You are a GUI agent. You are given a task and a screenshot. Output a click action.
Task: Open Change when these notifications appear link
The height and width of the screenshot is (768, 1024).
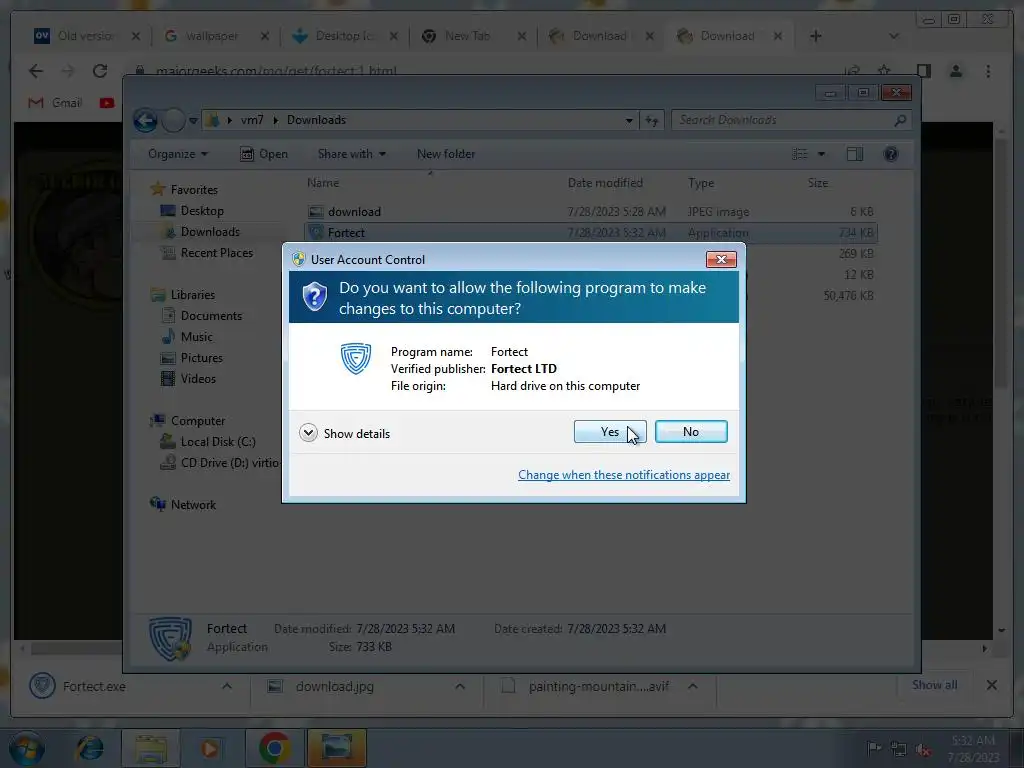(624, 475)
